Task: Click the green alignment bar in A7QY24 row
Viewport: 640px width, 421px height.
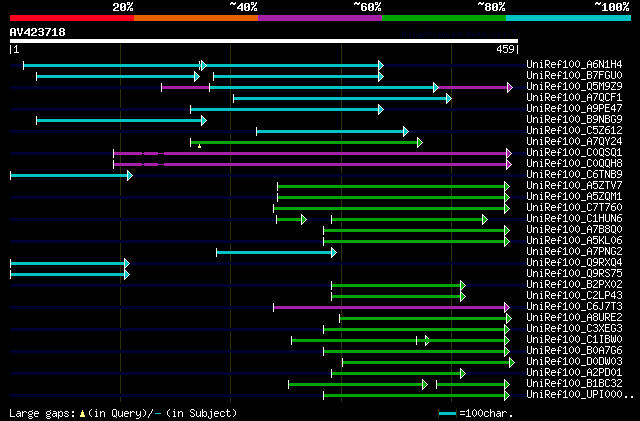Action: 306,143
